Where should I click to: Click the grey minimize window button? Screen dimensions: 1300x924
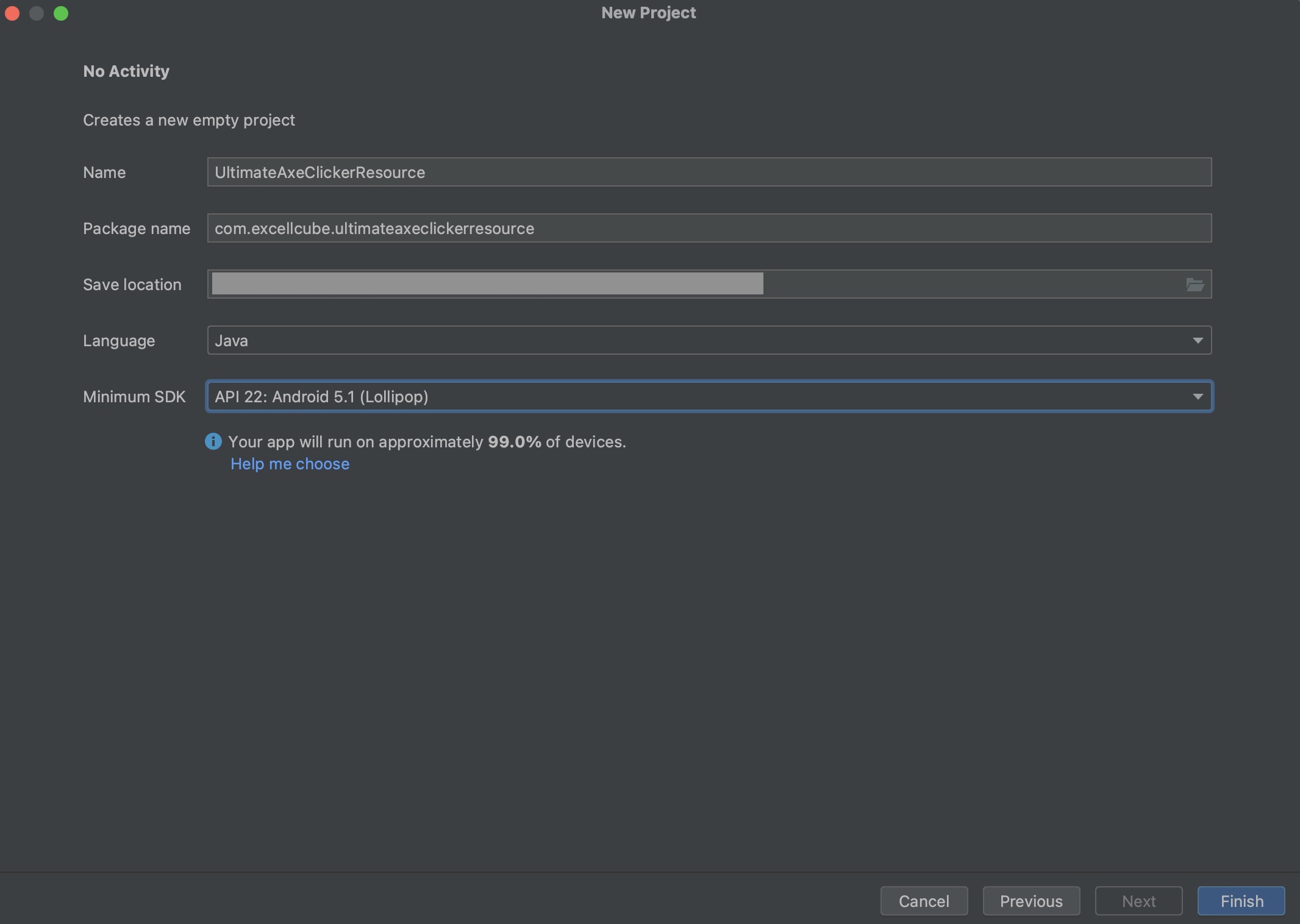[37, 13]
